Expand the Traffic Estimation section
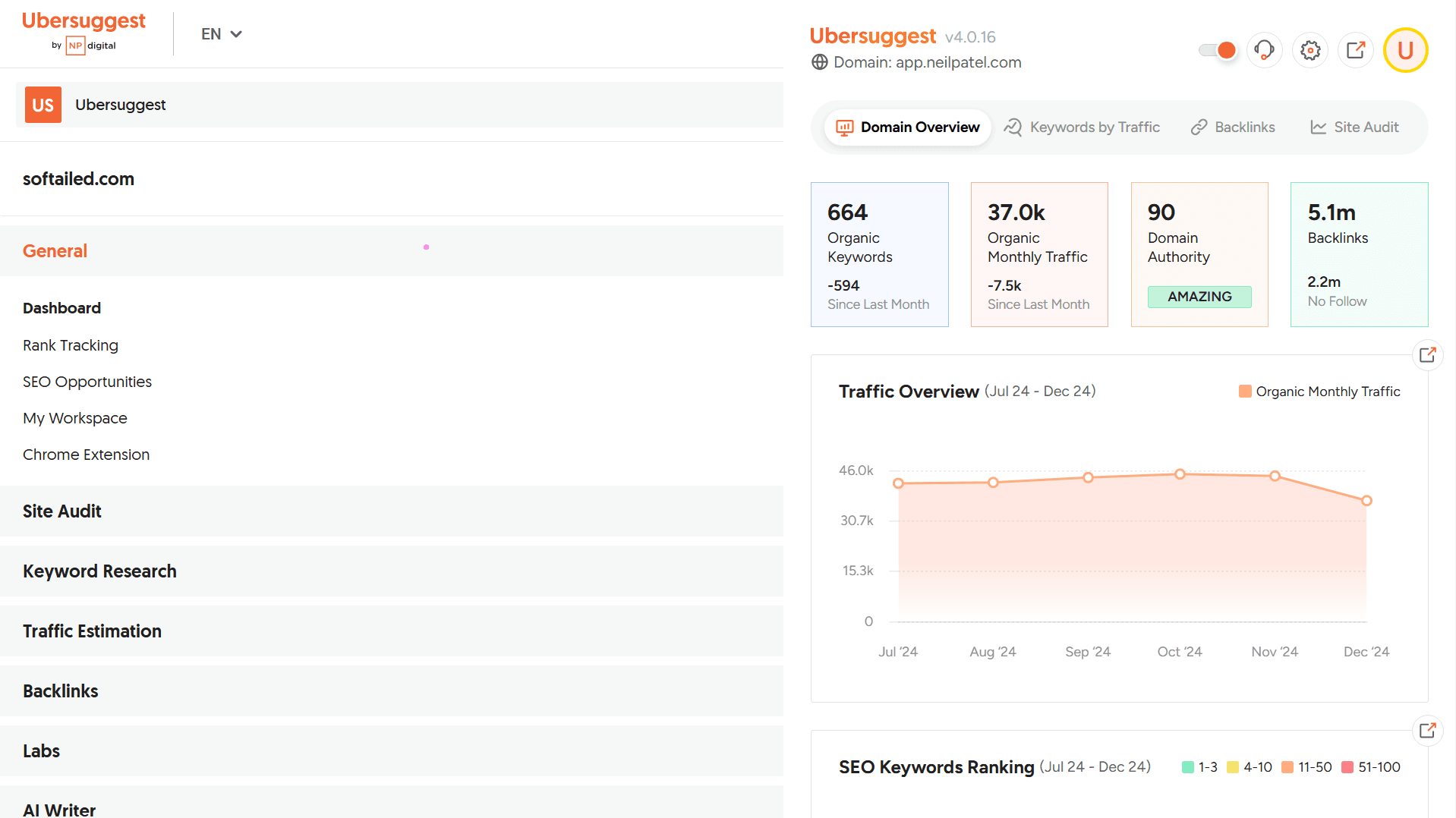The width and height of the screenshot is (1456, 818). click(392, 631)
